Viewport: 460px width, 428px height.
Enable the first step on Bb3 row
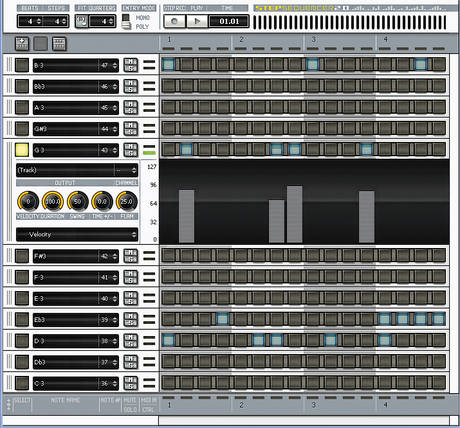(x=169, y=86)
